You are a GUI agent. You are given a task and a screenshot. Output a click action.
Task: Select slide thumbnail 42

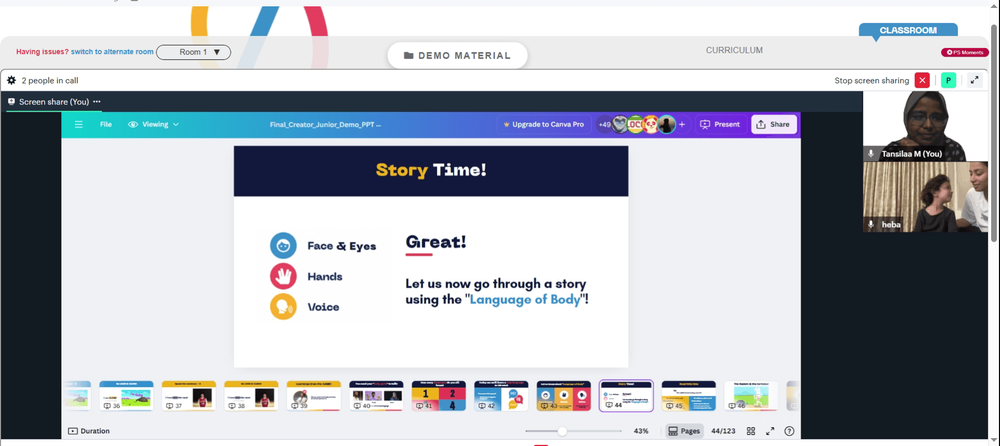coord(501,396)
